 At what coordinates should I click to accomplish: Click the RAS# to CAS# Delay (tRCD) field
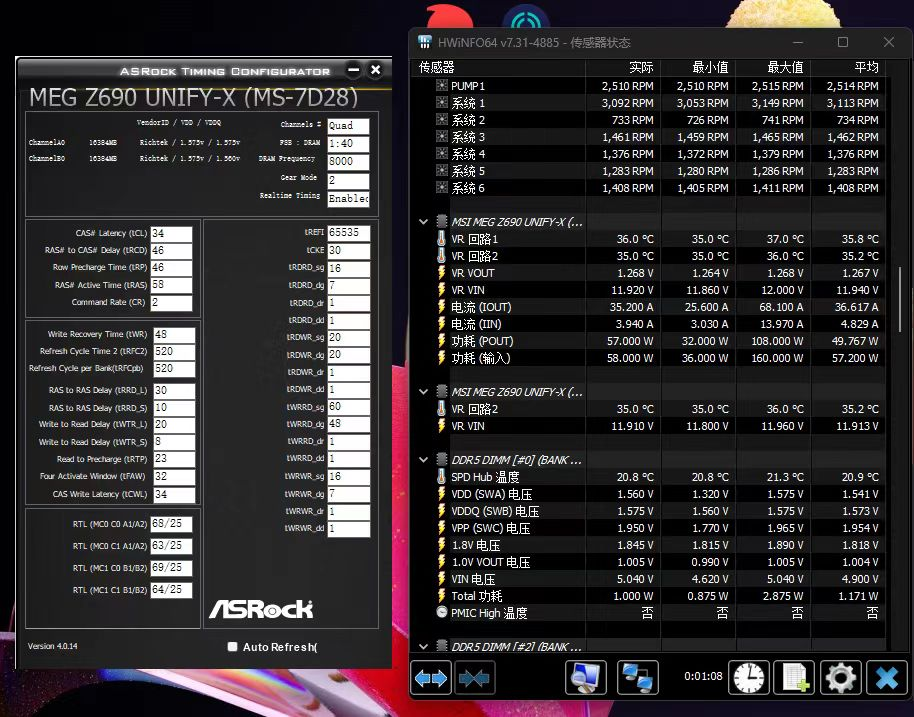tap(171, 251)
